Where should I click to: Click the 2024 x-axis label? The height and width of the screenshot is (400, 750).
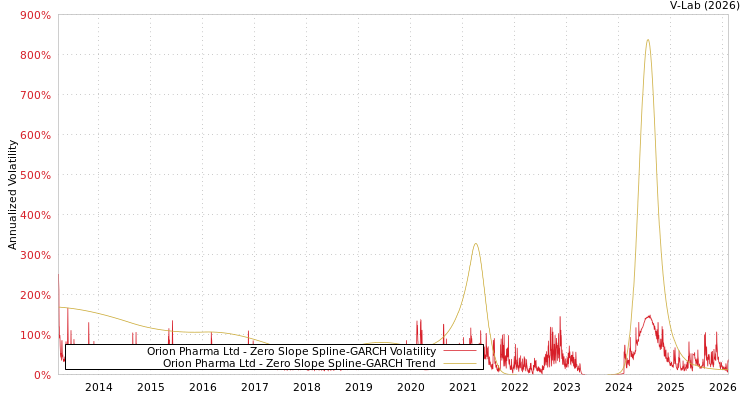pyautogui.click(x=619, y=387)
